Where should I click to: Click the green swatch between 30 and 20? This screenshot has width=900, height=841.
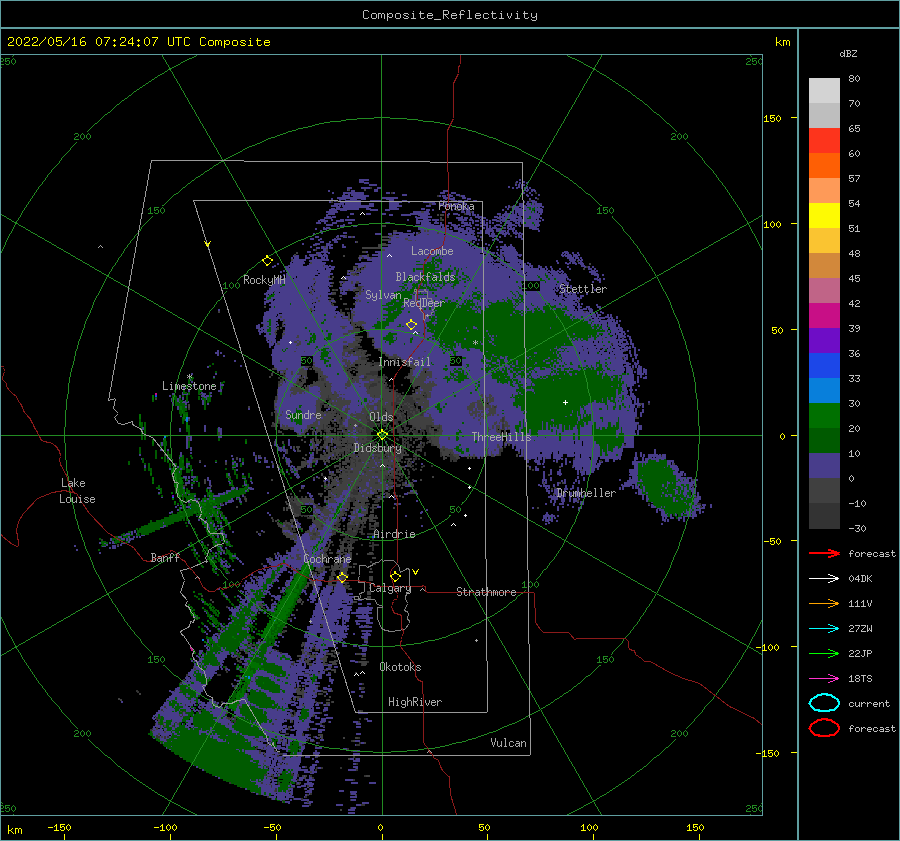(x=824, y=416)
